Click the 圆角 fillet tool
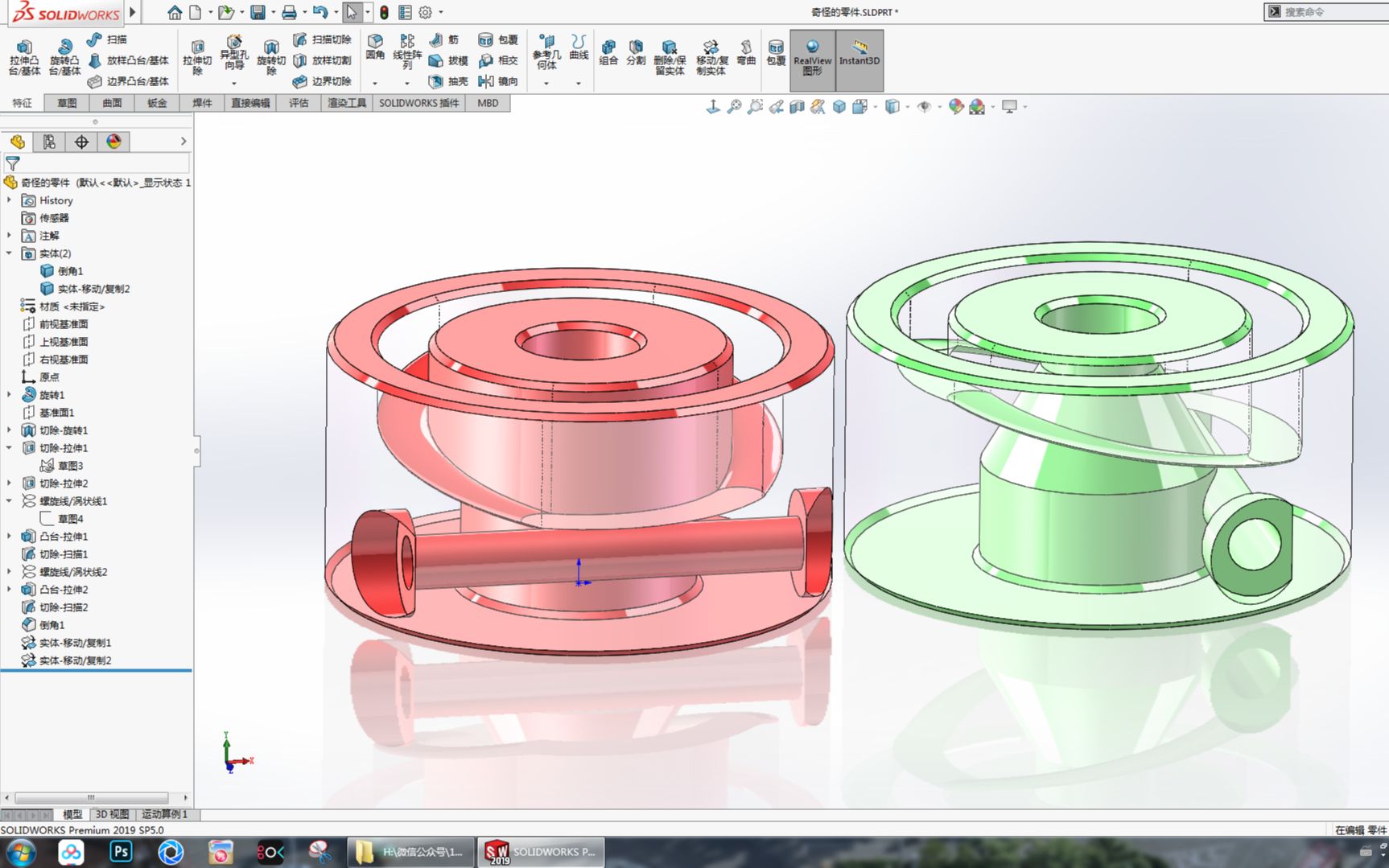1389x868 pixels. pyautogui.click(x=375, y=47)
